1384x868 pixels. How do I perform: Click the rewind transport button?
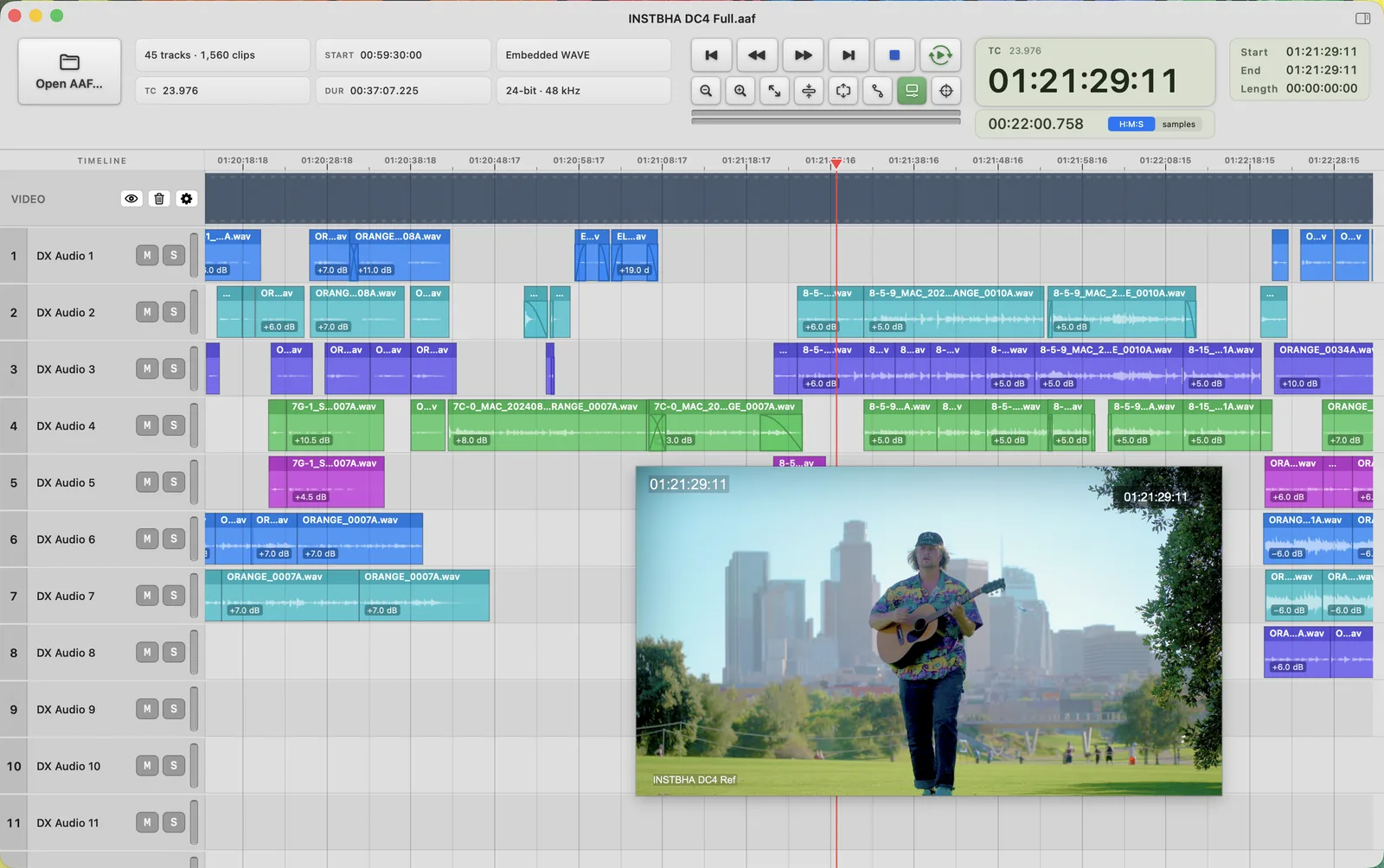(757, 55)
